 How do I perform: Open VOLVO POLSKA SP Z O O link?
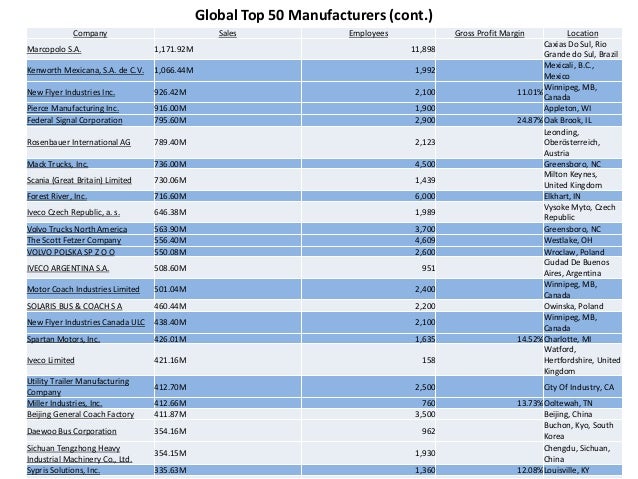71,252
